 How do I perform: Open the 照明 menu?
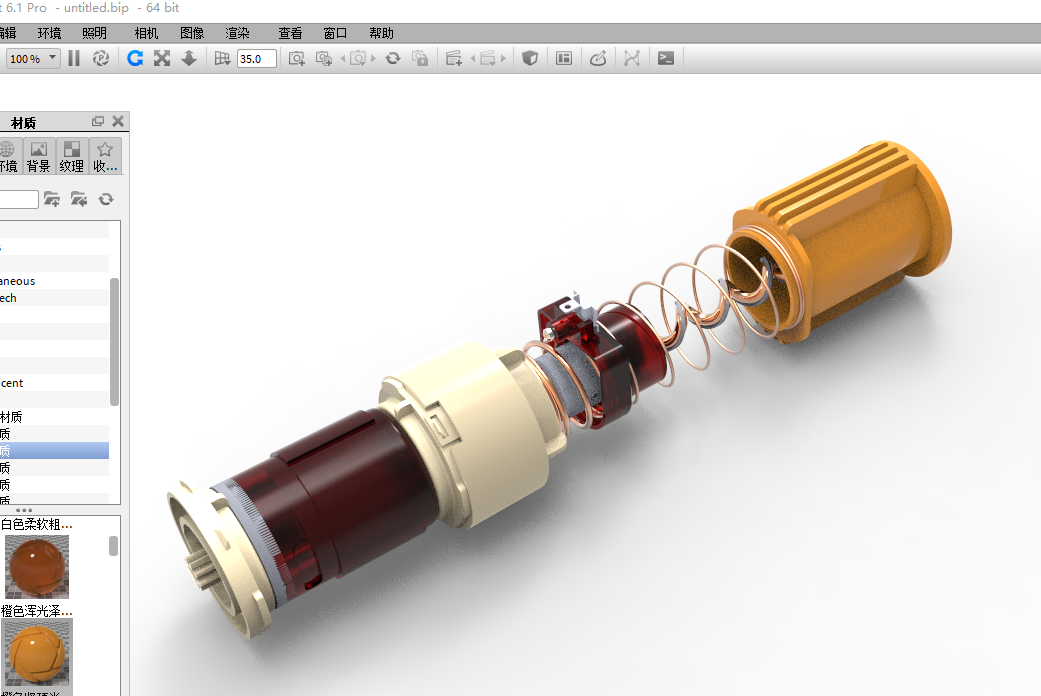94,33
